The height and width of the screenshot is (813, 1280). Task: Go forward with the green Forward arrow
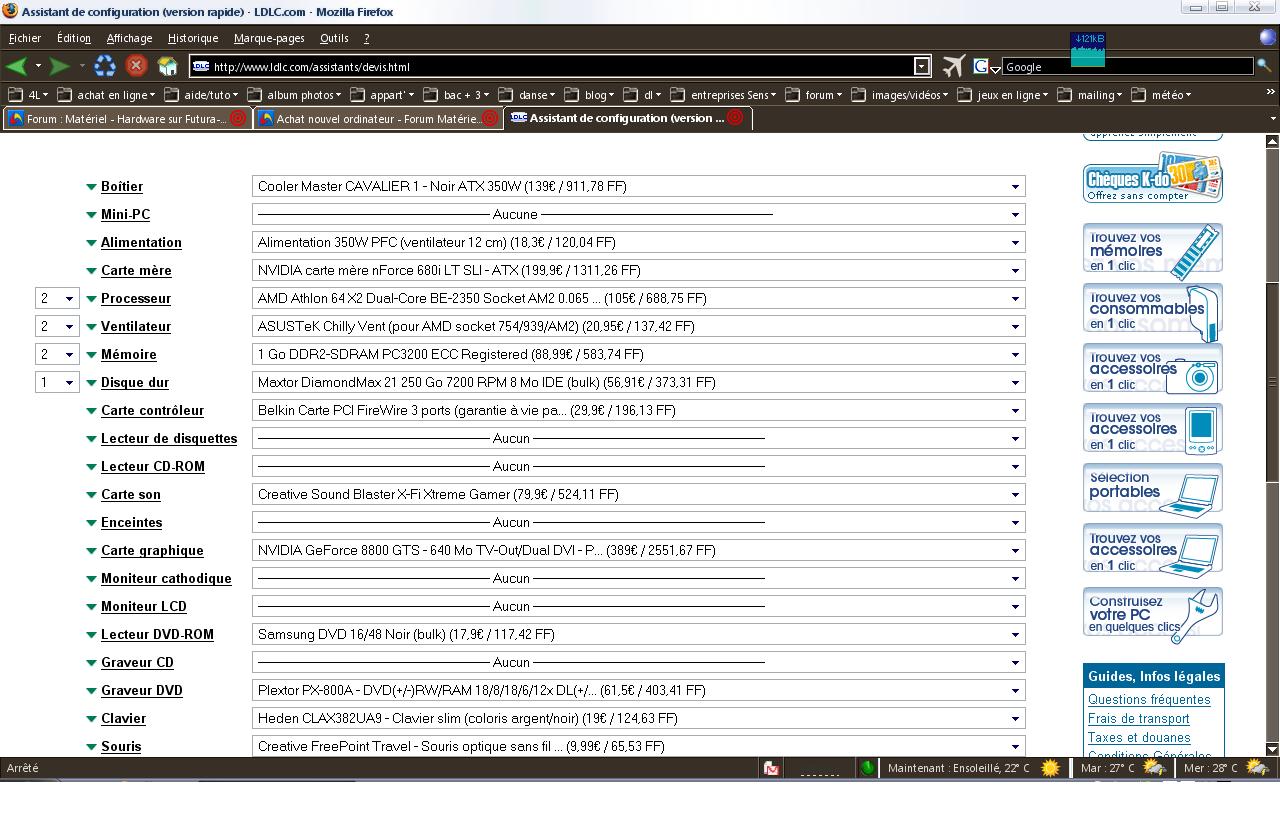coord(60,67)
